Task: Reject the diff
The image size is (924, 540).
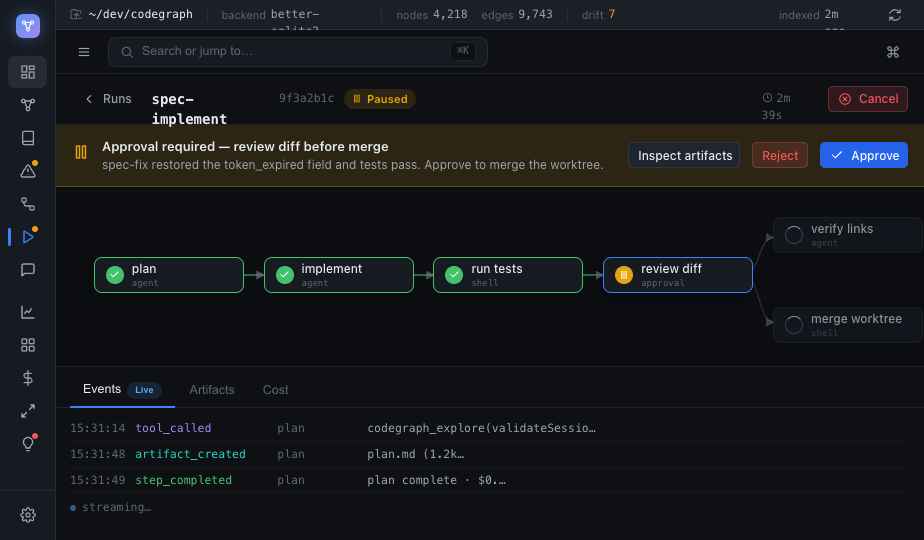Action: click(x=780, y=156)
